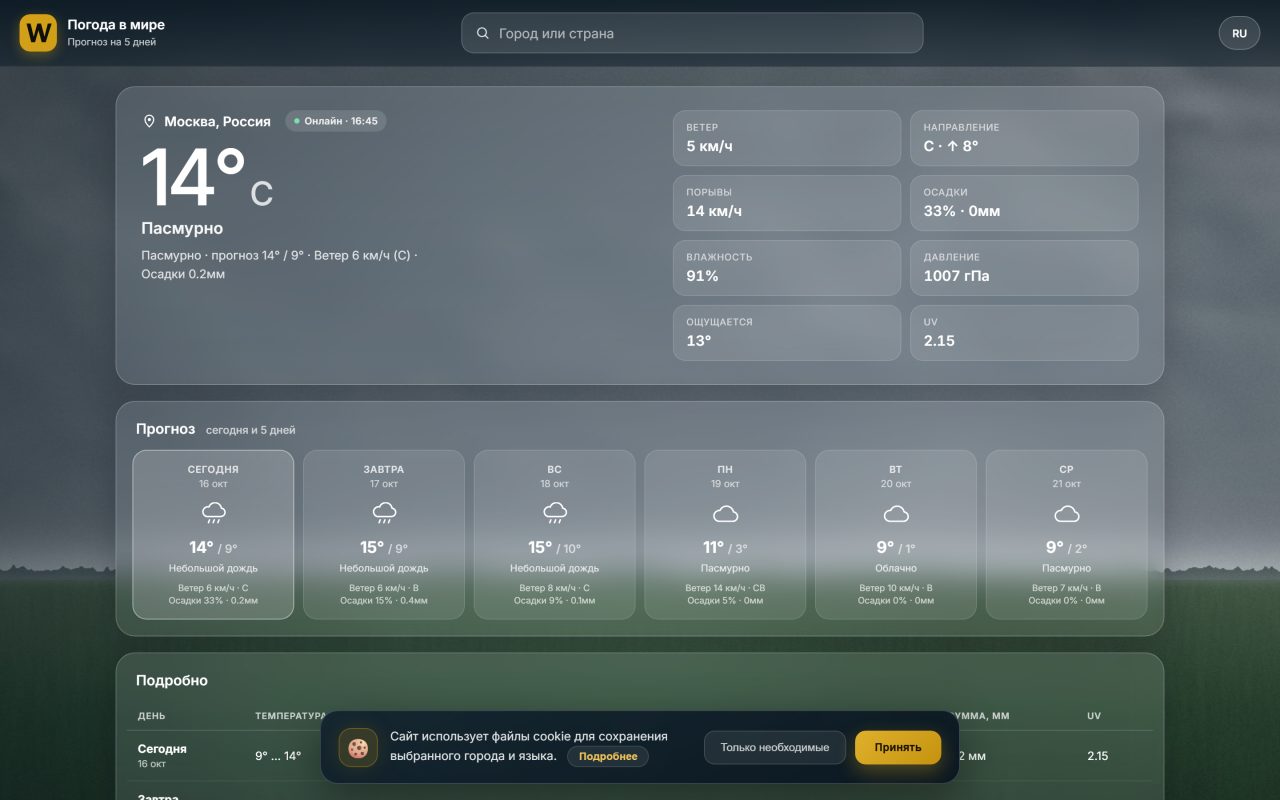Click the UV column header in table

click(x=1094, y=716)
